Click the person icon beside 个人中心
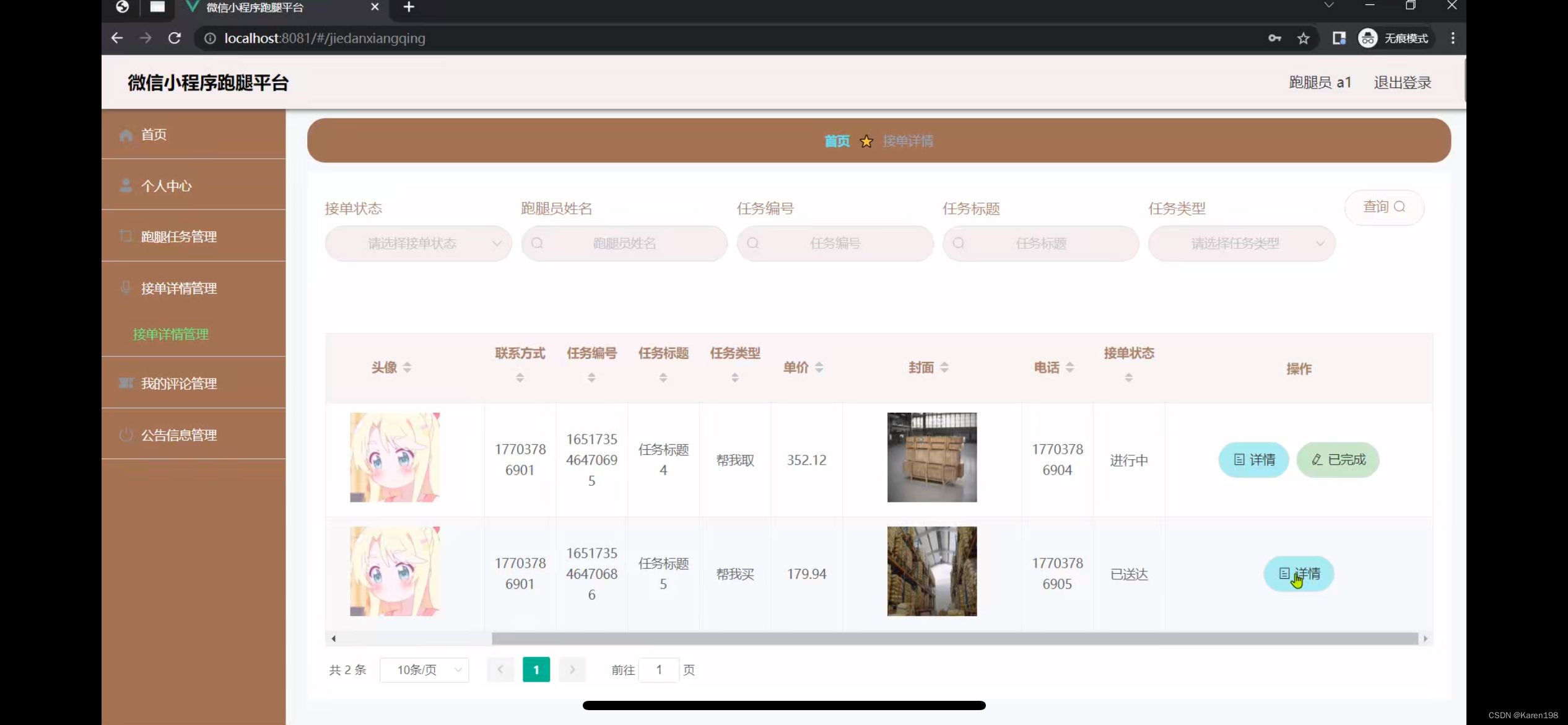1568x725 pixels. pos(126,185)
